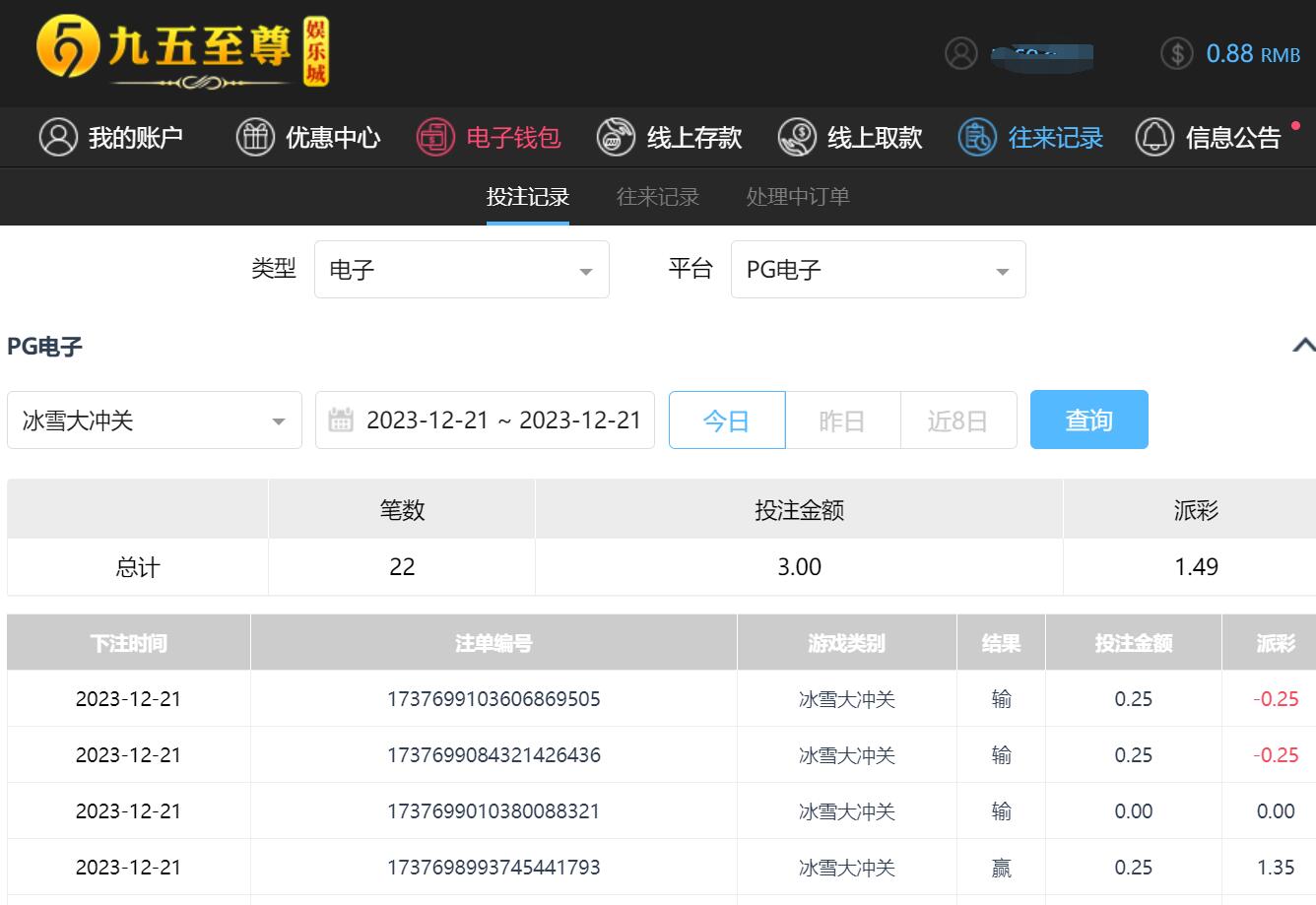This screenshot has width=1316, height=905.
Task: Click the 我的账户 user icon
Action: click(58, 137)
